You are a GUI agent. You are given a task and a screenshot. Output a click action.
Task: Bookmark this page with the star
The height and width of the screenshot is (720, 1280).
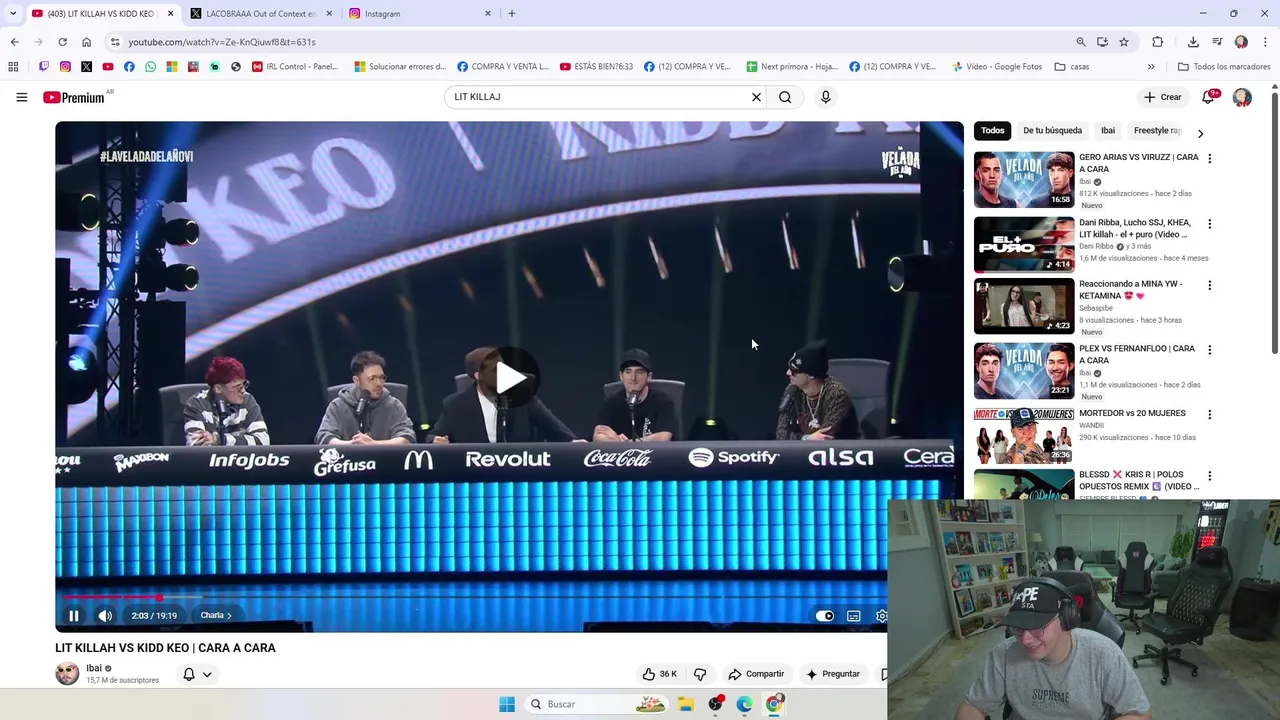coord(1124,42)
